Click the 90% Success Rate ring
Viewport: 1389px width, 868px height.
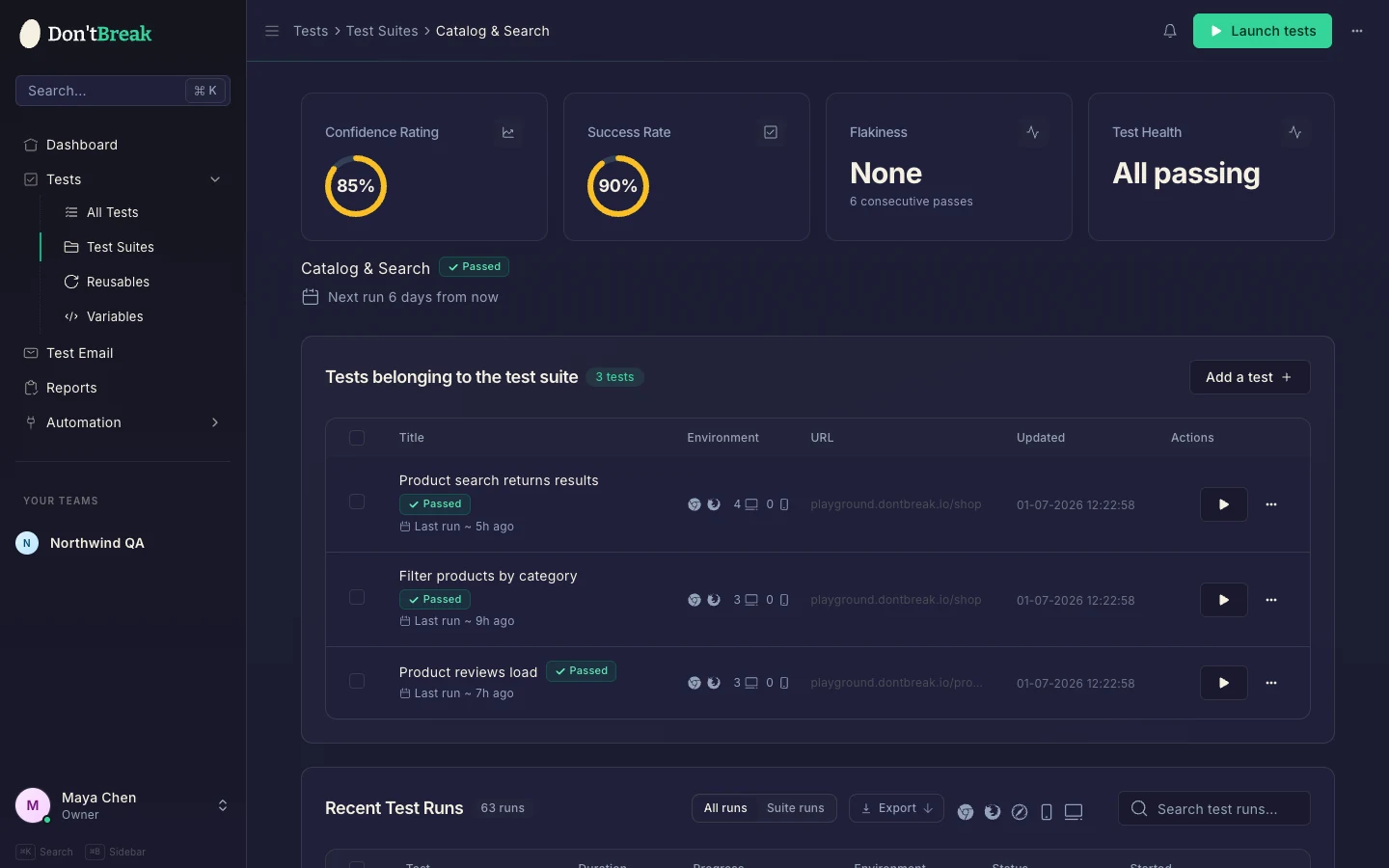pyautogui.click(x=618, y=186)
